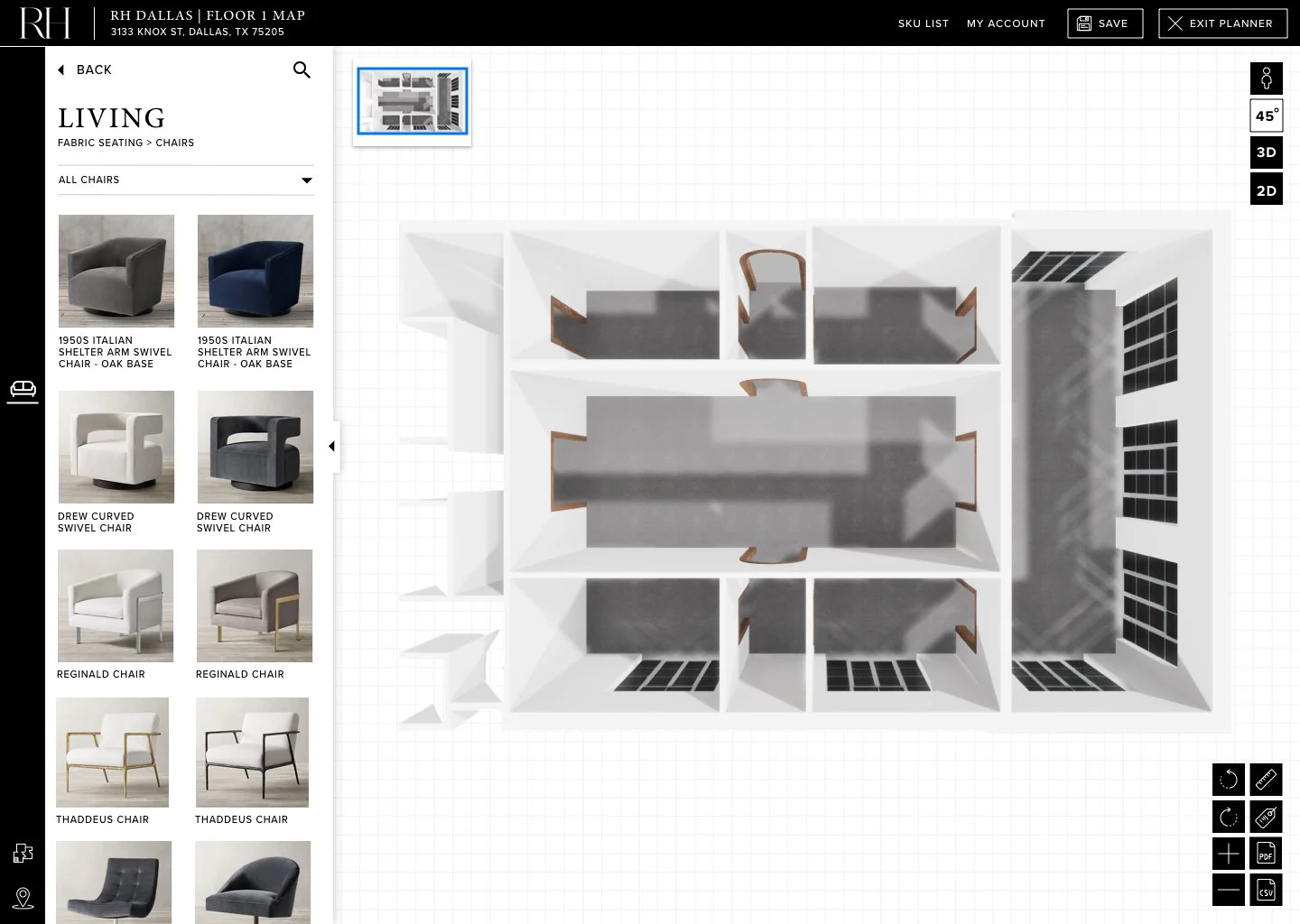This screenshot has width=1300, height=924.
Task: Open the product search magnifier
Action: [302, 69]
